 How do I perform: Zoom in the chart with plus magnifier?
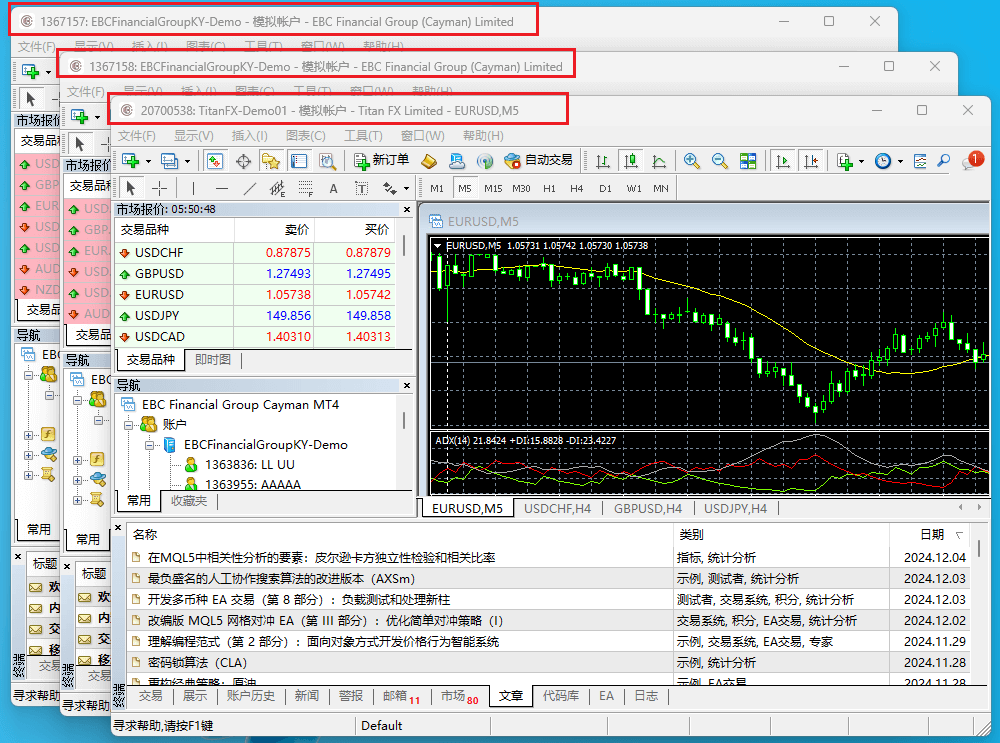(x=691, y=161)
